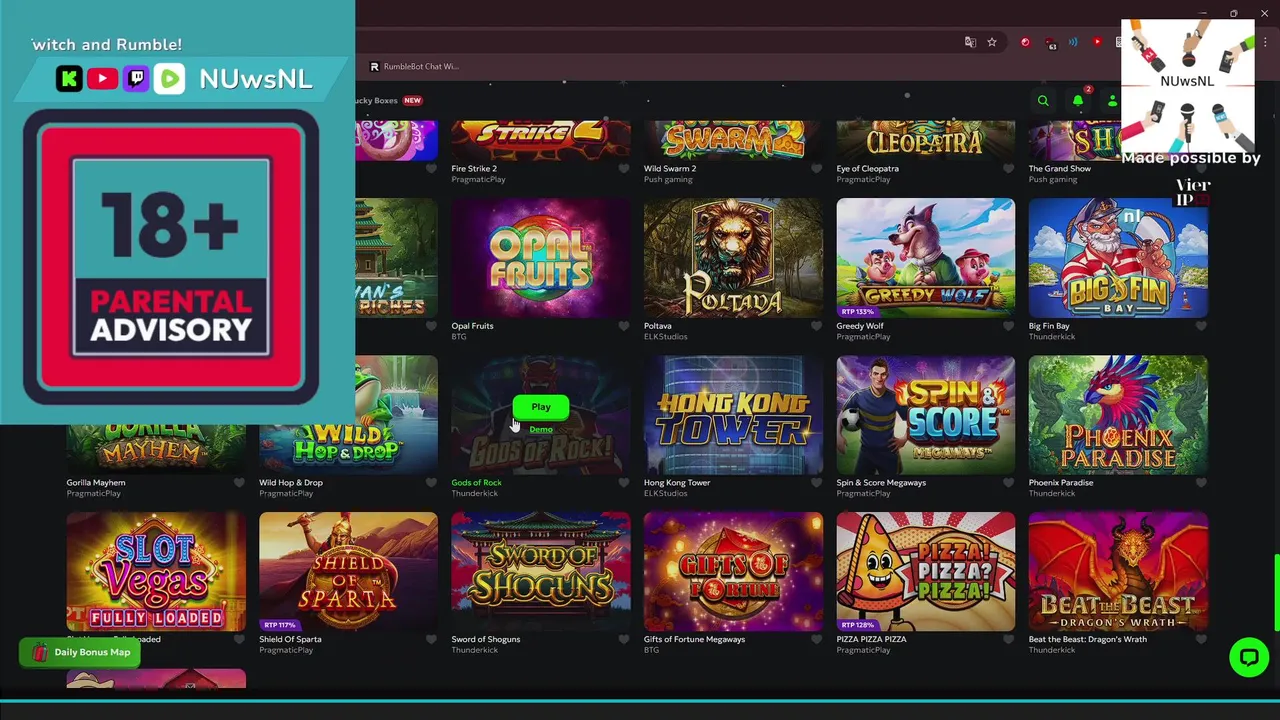The width and height of the screenshot is (1280, 720).
Task: Click the translate page icon in address bar
Action: tap(969, 42)
